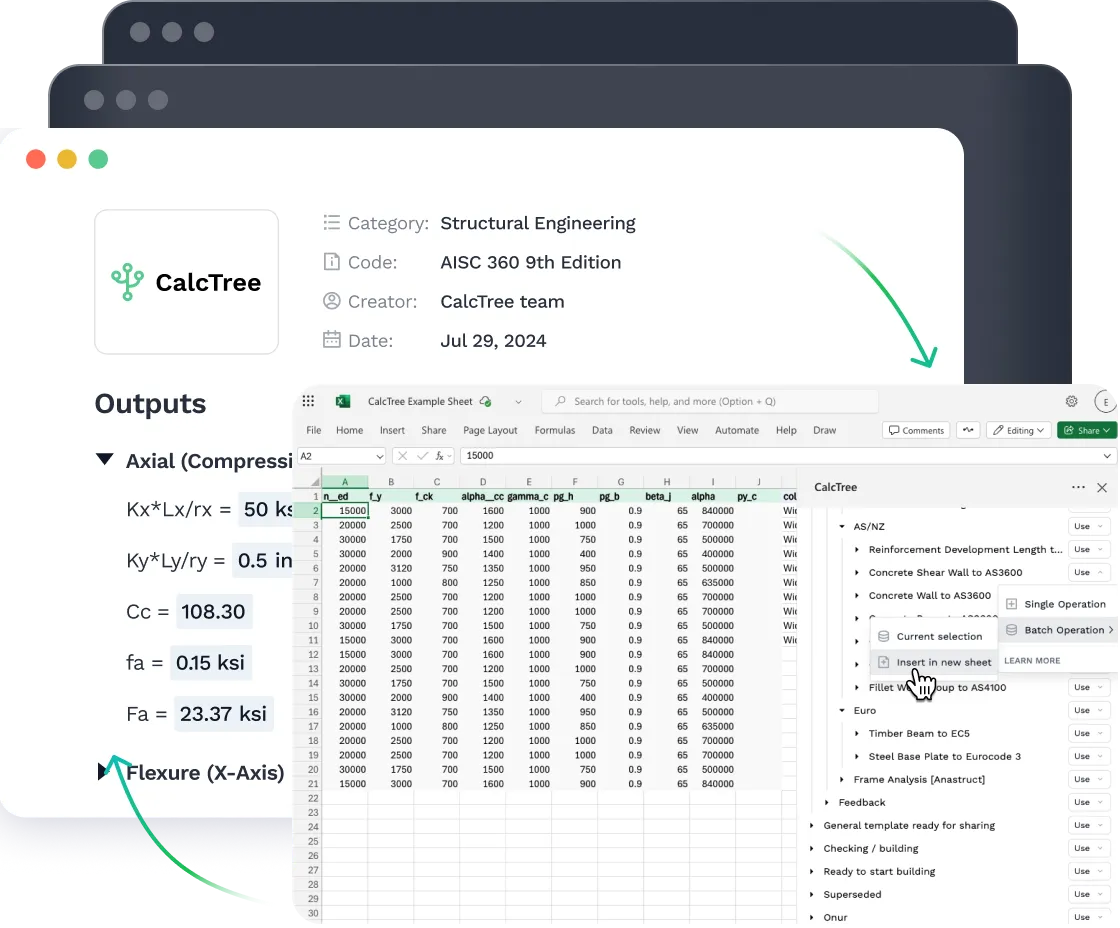Viewport: 1120px width, 928px height.
Task: Open the Page Layout tab
Action: coord(490,430)
